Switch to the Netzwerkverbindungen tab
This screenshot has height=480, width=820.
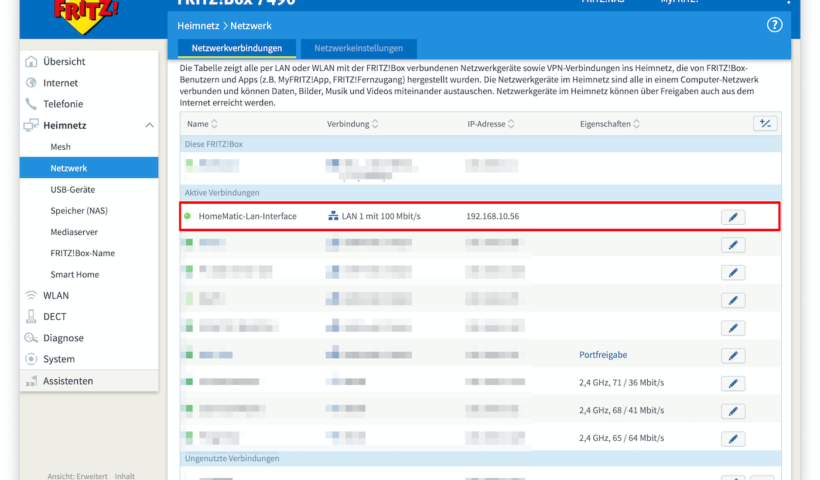pyautogui.click(x=237, y=48)
